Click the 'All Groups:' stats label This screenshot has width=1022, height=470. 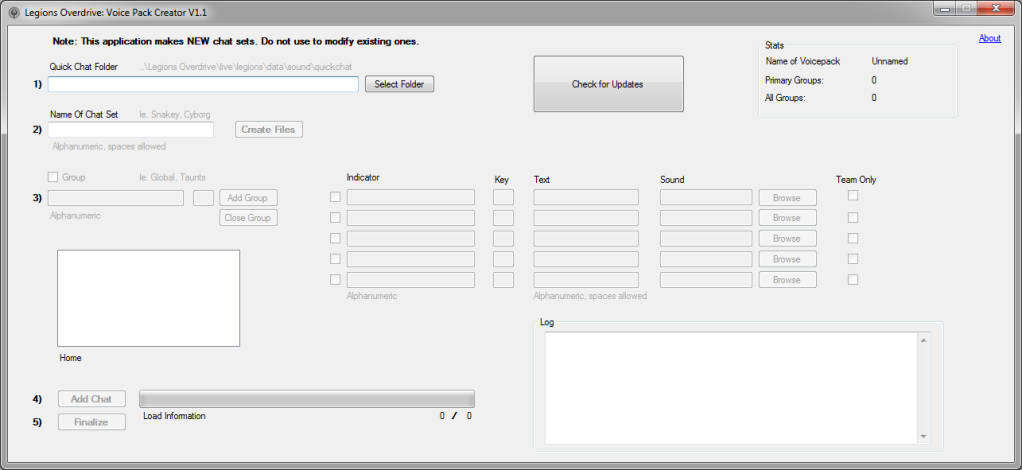785,98
